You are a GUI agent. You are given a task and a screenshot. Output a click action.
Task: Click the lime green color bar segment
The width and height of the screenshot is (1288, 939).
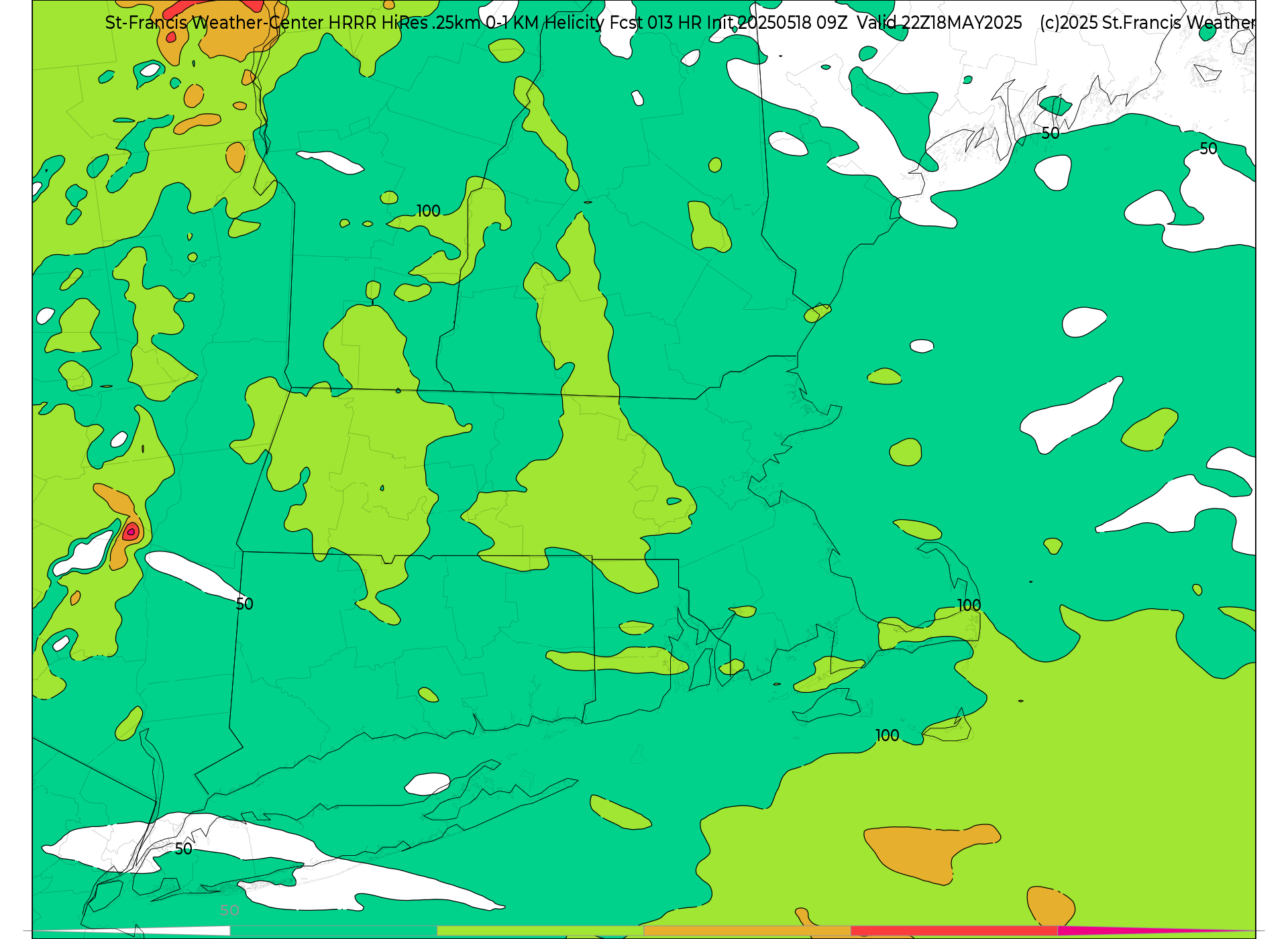(x=541, y=930)
